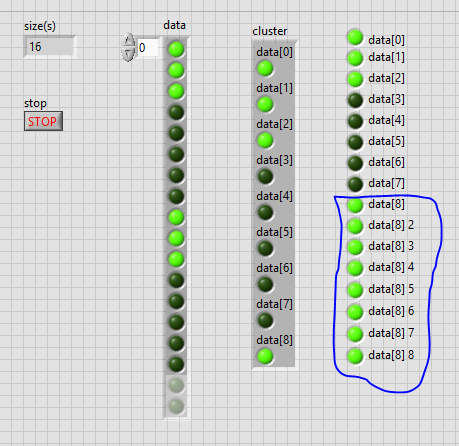Click the red STOP button
Viewport: 459px width, 446px height.
coord(43,121)
